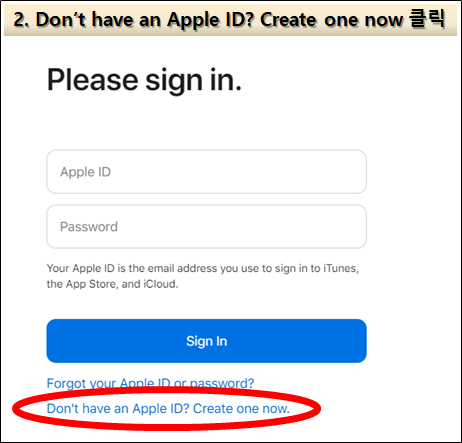
Task: Click Don't have an Apple ID text
Action: pyautogui.click(x=118, y=408)
